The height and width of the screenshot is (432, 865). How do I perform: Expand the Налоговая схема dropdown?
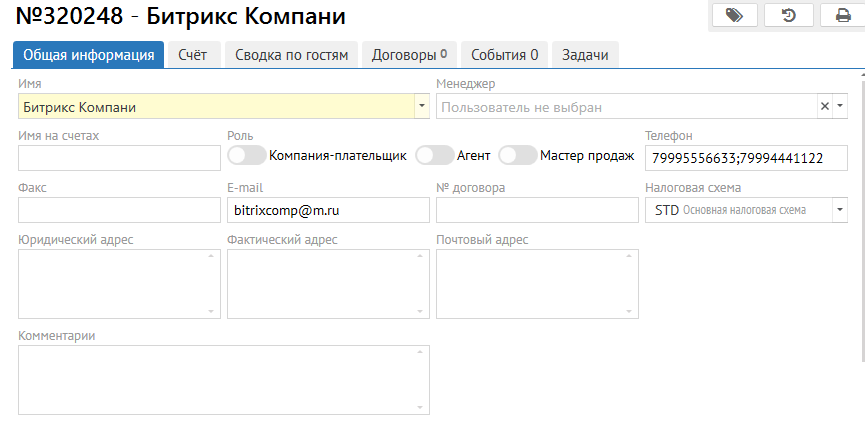pyautogui.click(x=839, y=210)
